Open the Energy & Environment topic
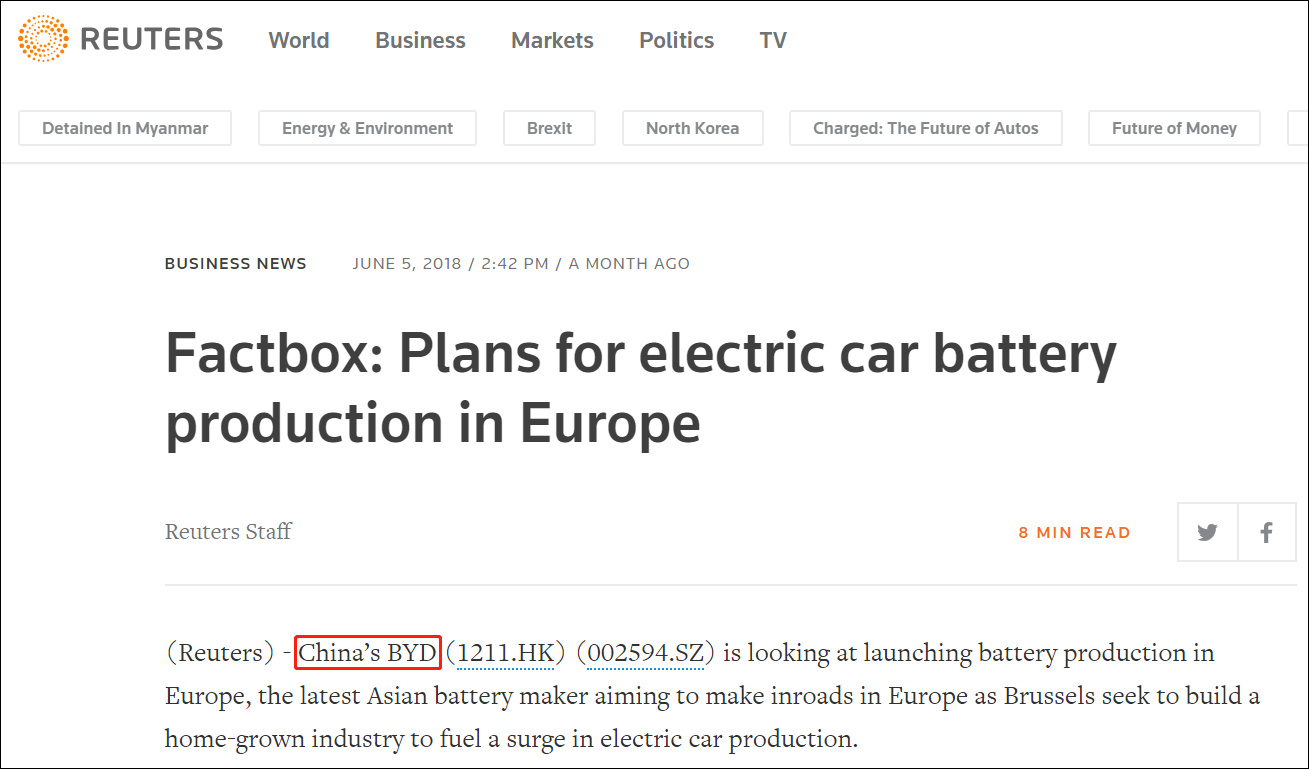Viewport: 1309px width, 769px height. (367, 128)
